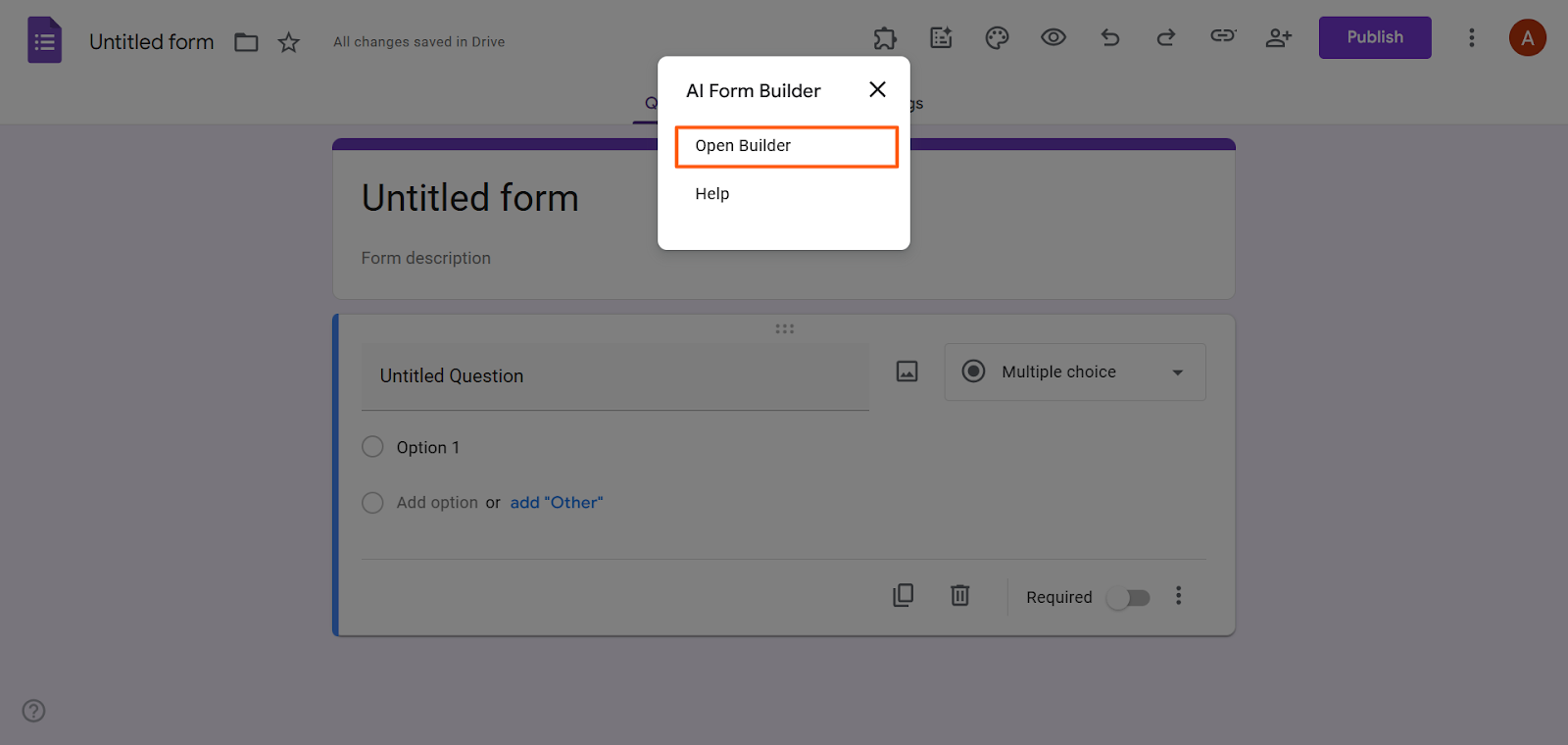The width and height of the screenshot is (1568, 745).
Task: Duplicate the question icon
Action: pos(904,596)
